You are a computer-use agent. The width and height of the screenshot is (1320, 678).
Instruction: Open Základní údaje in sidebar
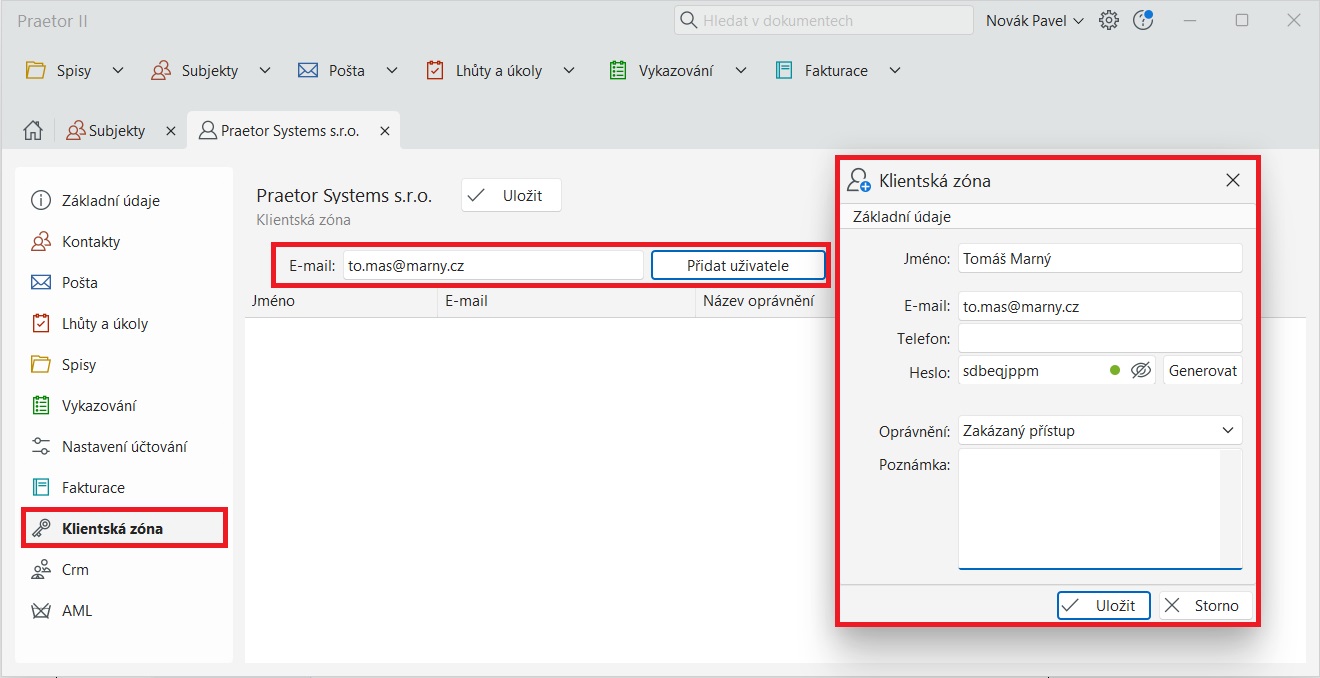pos(110,201)
